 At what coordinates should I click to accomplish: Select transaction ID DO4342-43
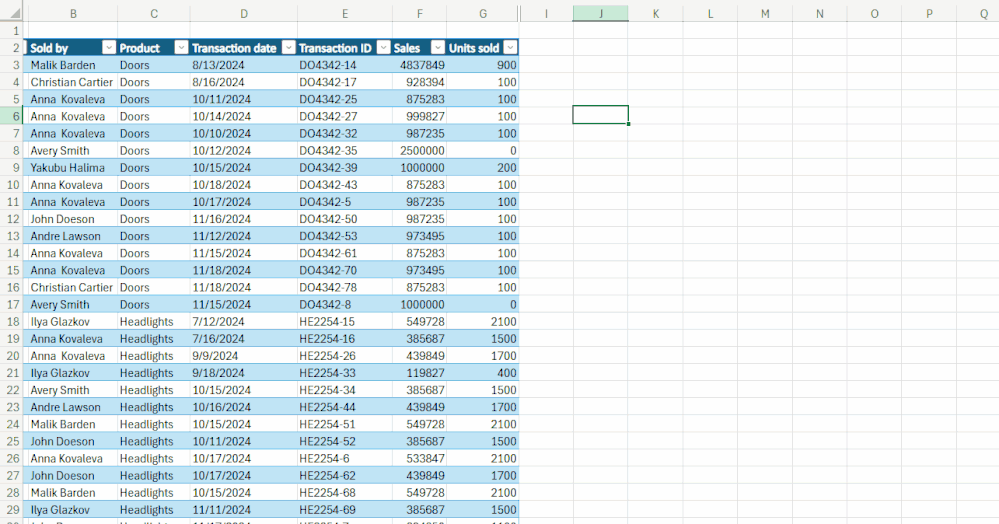tap(345, 184)
